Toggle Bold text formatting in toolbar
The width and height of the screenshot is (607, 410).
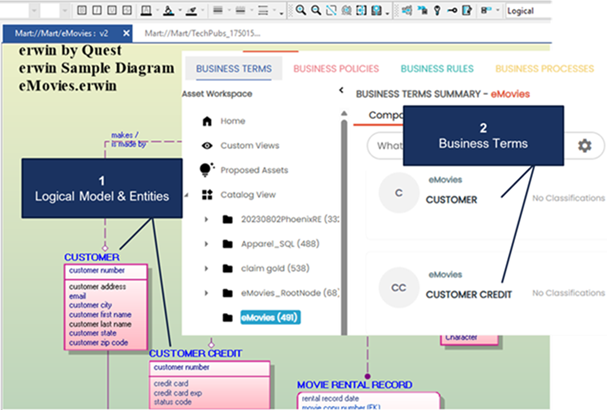click(82, 10)
